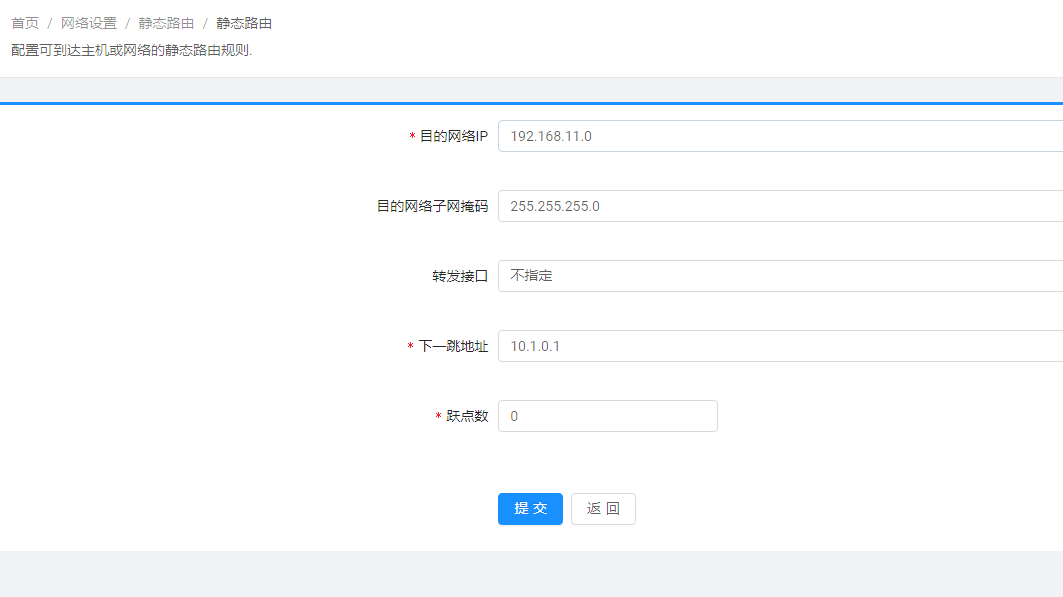Image resolution: width=1063 pixels, height=597 pixels.
Task: Submit the form with 提交 button
Action: pyautogui.click(x=530, y=509)
